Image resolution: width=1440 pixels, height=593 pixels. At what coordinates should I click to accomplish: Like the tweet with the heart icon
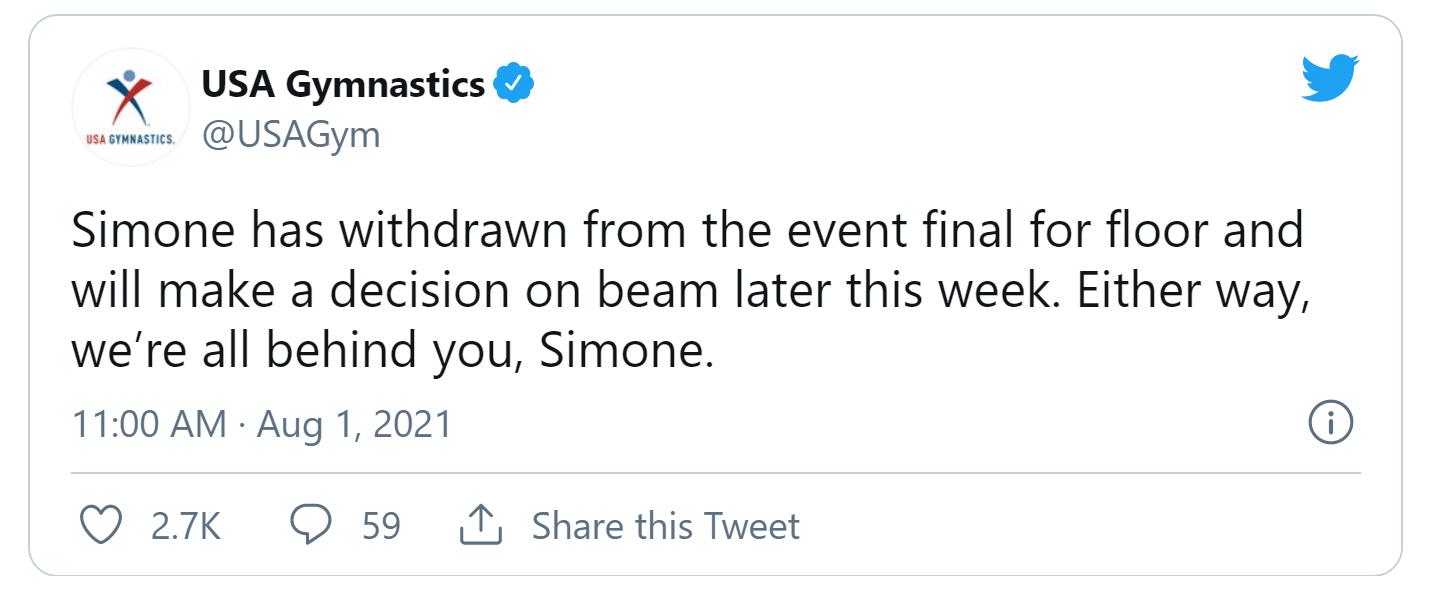pyautogui.click(x=100, y=526)
